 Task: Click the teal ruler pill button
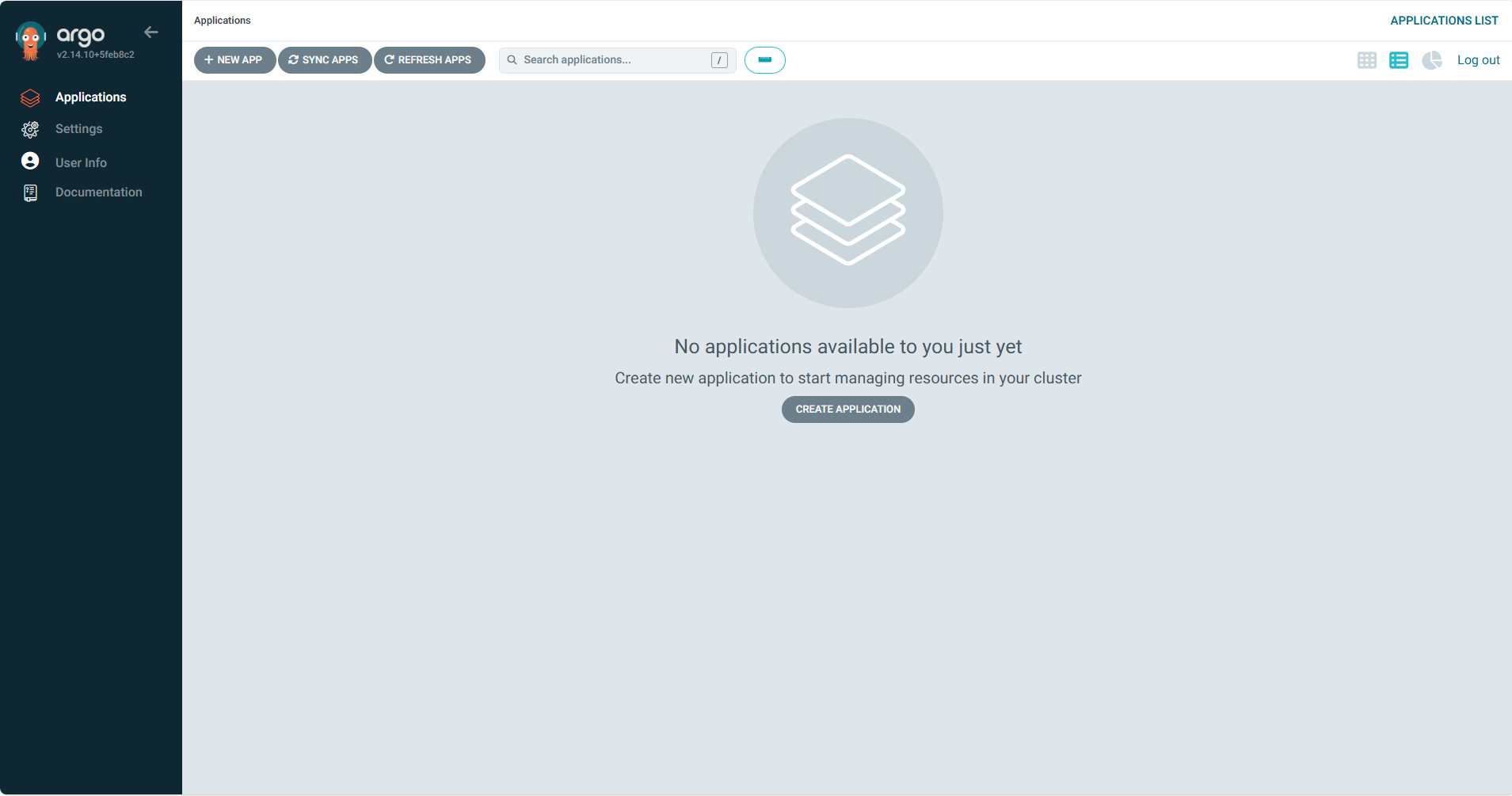click(764, 60)
